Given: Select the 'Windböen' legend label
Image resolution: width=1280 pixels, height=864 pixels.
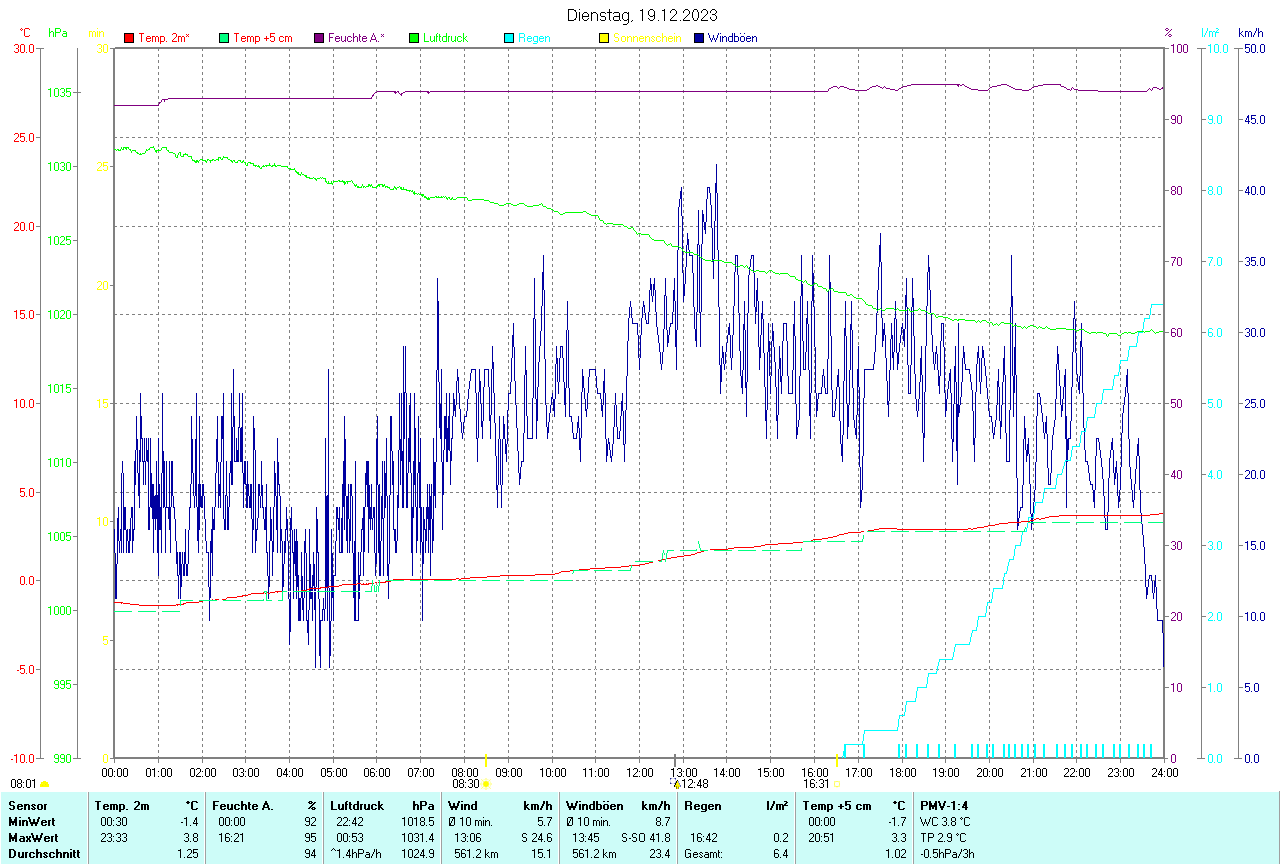Looking at the screenshot, I should point(732,38).
